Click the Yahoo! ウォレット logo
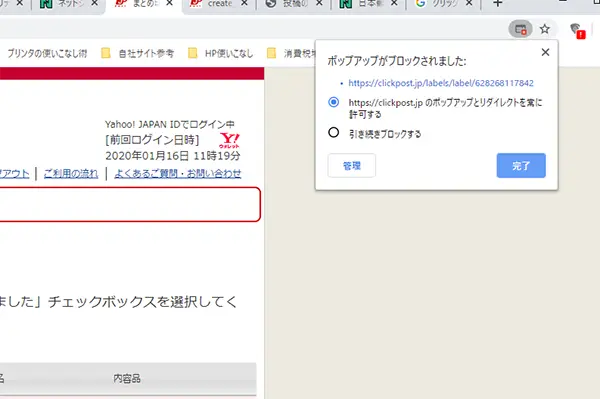Screen dimensions: 600x399 pyautogui.click(x=229, y=140)
